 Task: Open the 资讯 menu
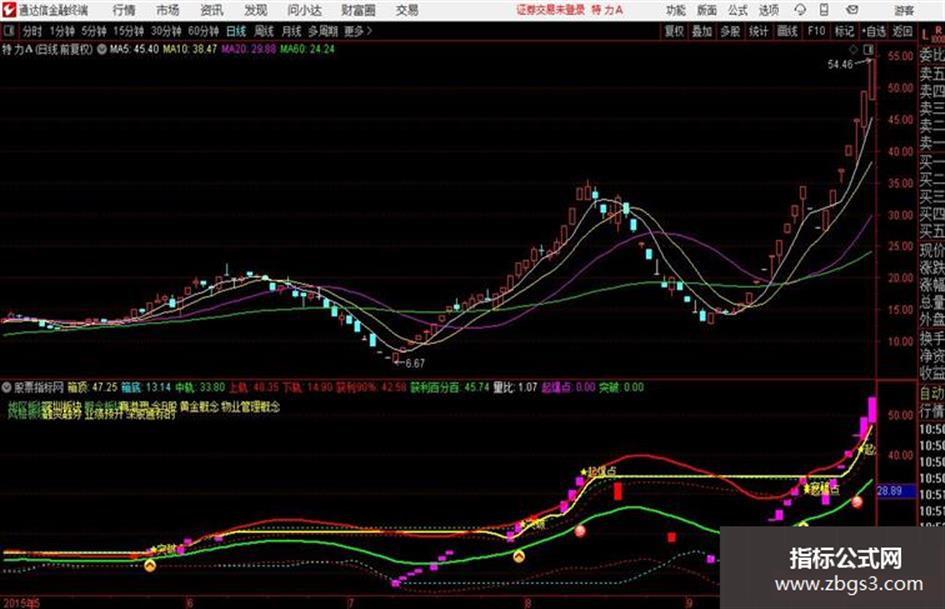212,10
